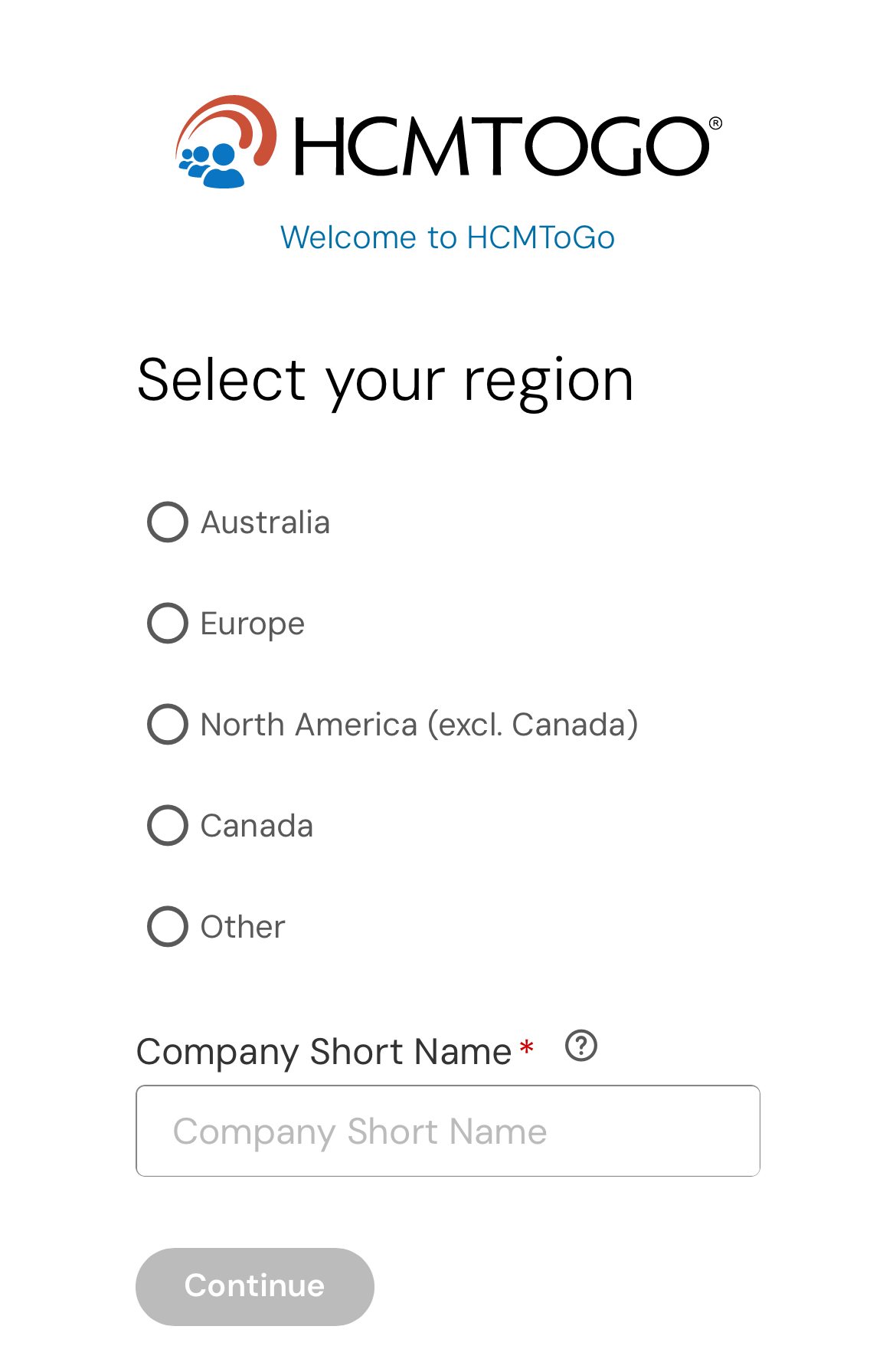Choose the Other region radio button
Image resolution: width=896 pixels, height=1359 pixels.
pyautogui.click(x=168, y=927)
